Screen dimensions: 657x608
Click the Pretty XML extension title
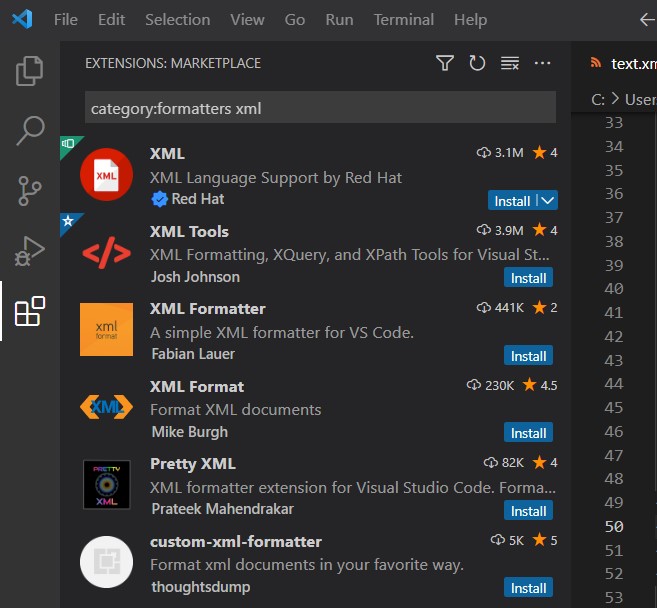coord(193,463)
